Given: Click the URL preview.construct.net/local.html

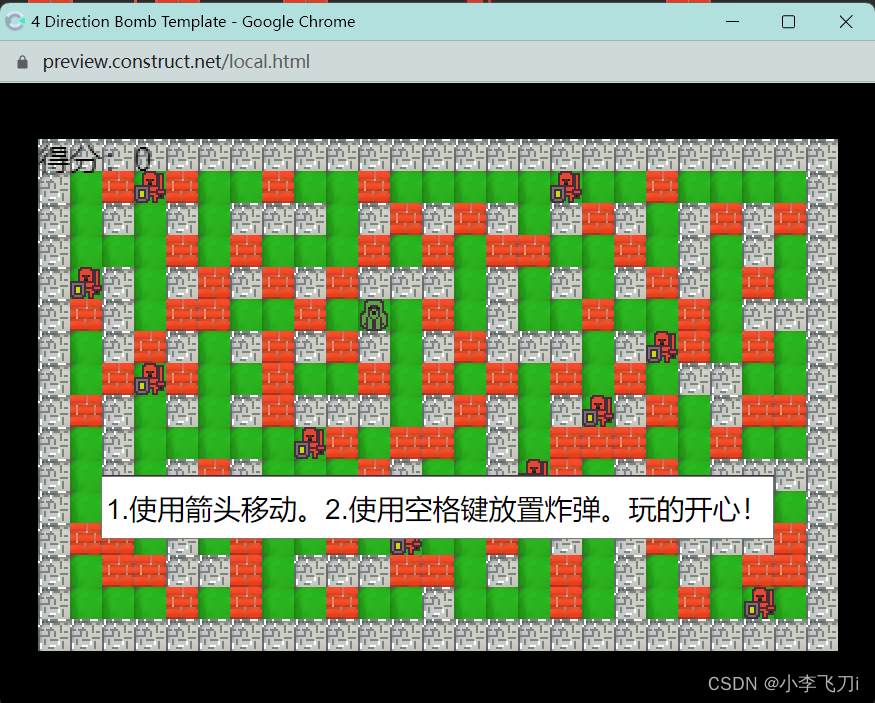Looking at the screenshot, I should [x=176, y=61].
